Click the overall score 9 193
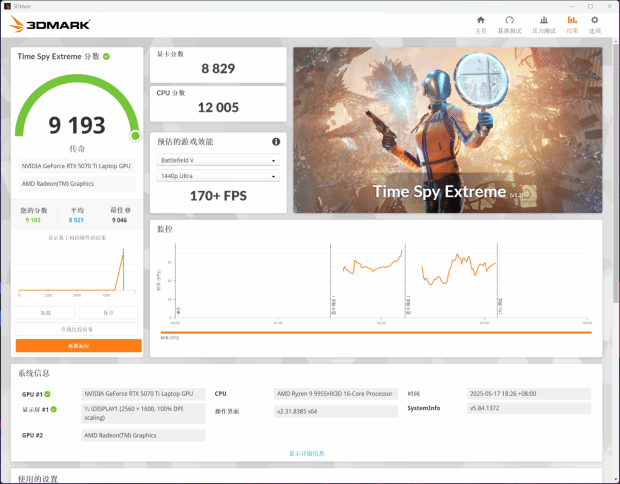Screen dimensions: 620x484 (77, 125)
